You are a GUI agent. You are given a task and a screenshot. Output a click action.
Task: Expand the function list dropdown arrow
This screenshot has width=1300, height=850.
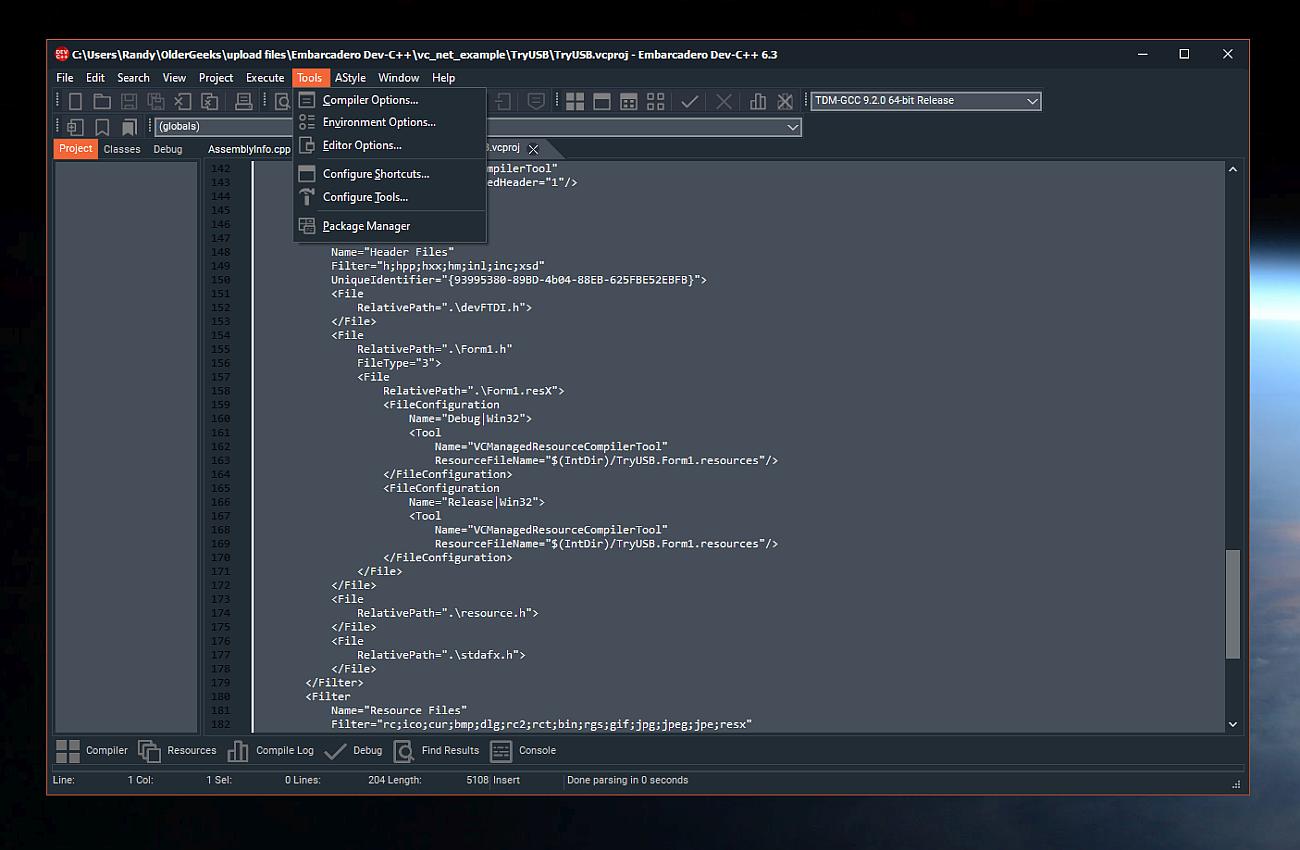[x=793, y=127]
